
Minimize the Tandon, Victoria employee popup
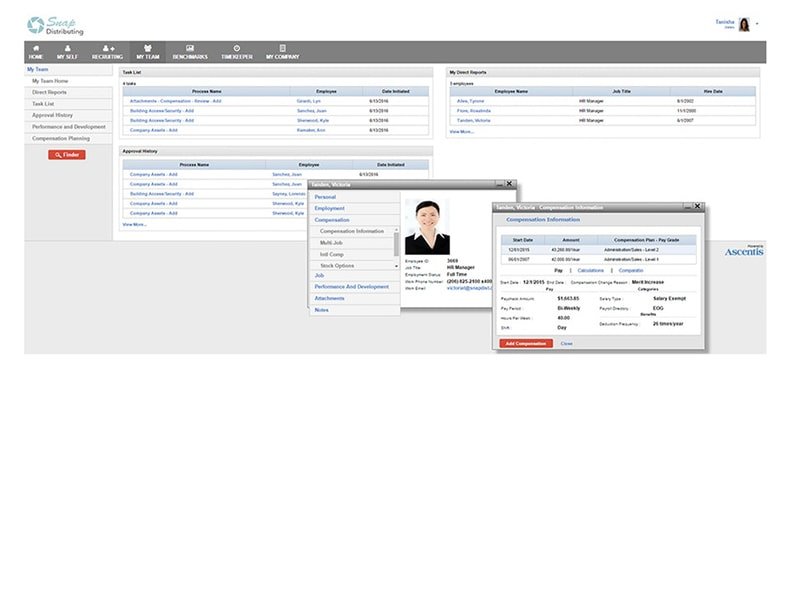(499, 184)
